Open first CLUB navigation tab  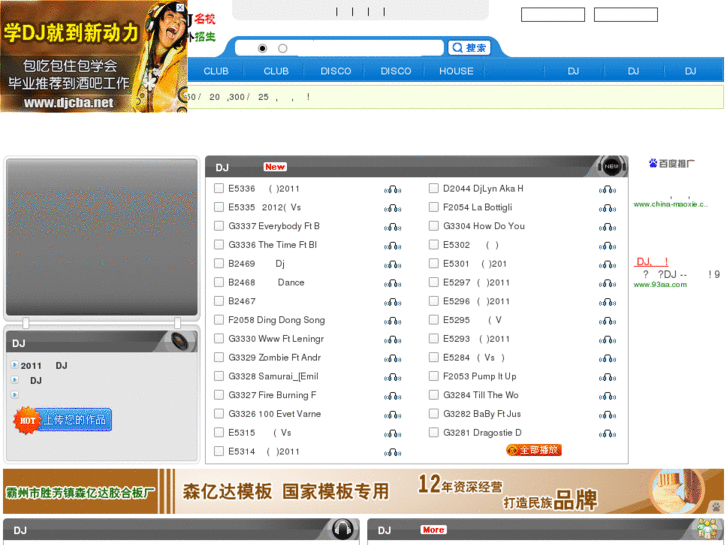point(216,71)
